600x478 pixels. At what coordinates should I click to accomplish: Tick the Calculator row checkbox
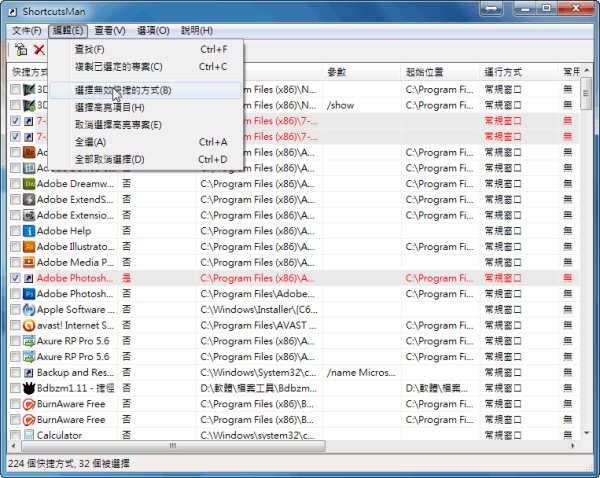tap(15, 435)
